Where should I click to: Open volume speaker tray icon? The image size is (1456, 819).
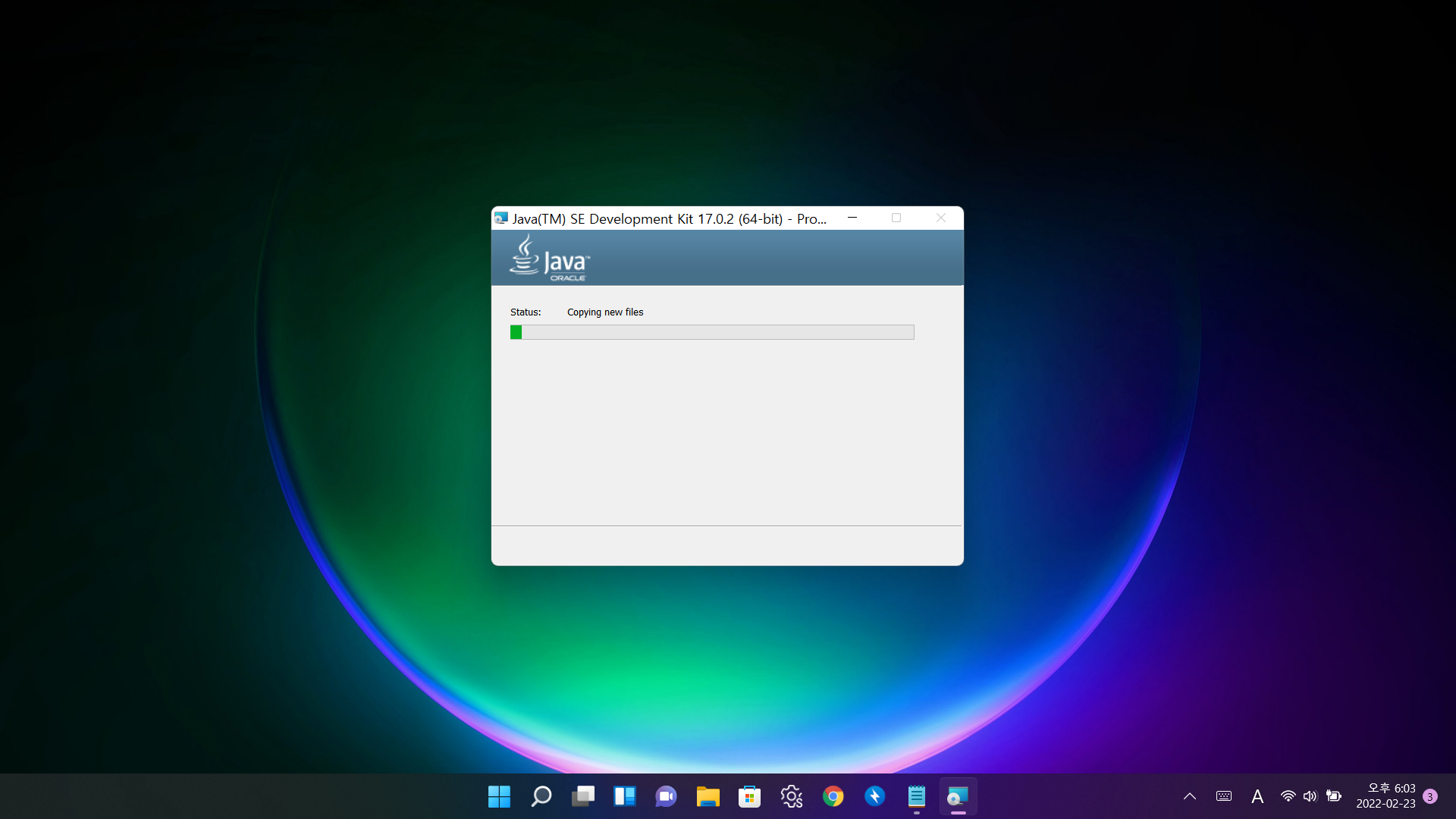click(1310, 796)
